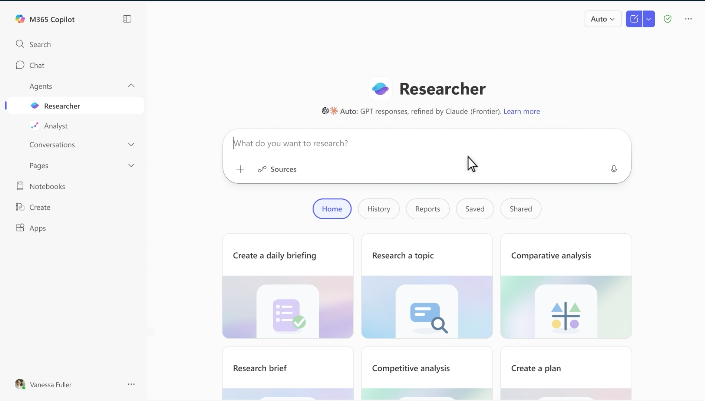Expand the Pages section
The height and width of the screenshot is (401, 705).
pos(131,166)
